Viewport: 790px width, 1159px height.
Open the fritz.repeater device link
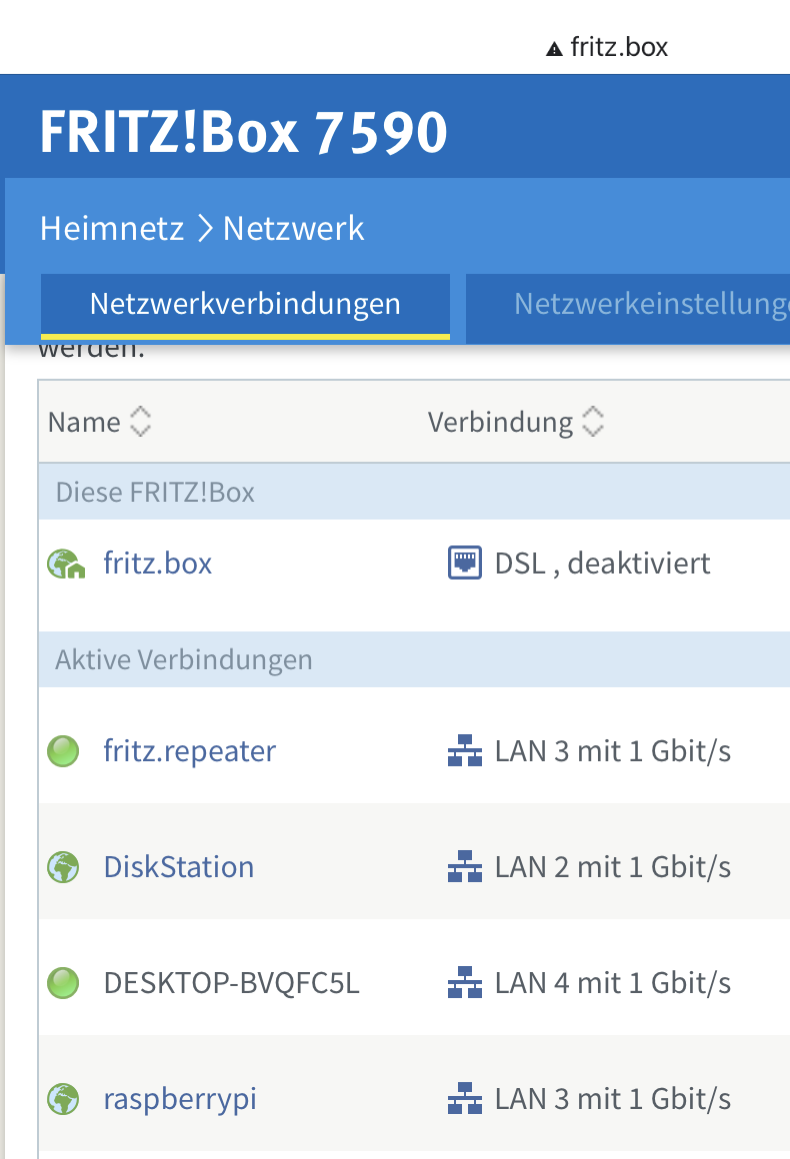click(190, 751)
